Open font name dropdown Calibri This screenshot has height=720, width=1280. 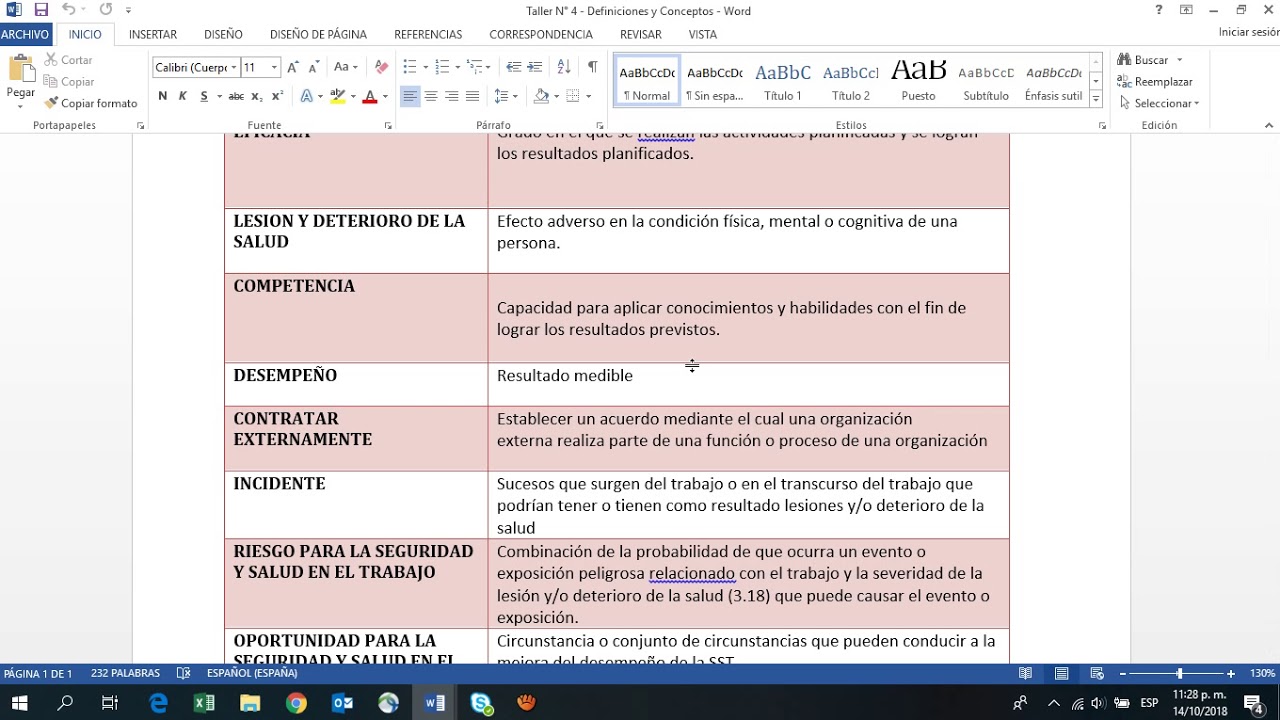tap(234, 68)
